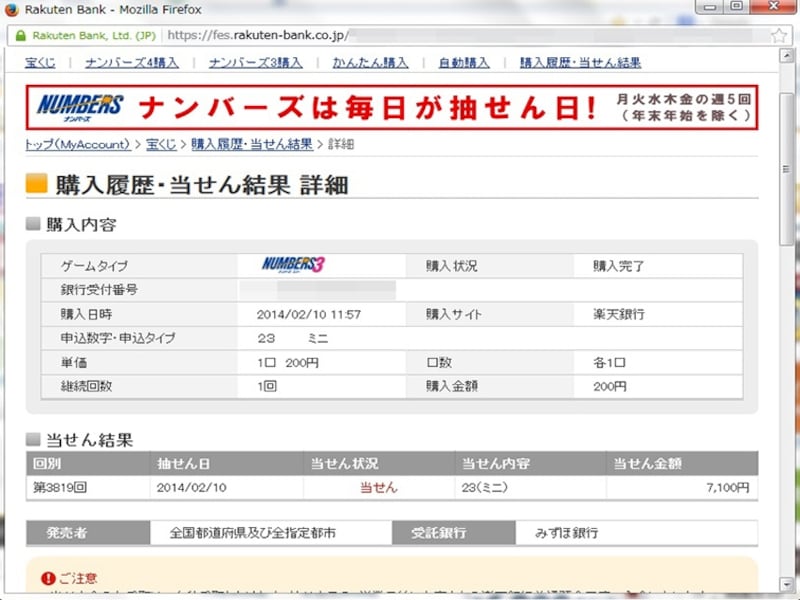This screenshot has height=600, width=800.
Task: Click the ナンバーズは毎日が抽せん日 banner
Action: 370,107
